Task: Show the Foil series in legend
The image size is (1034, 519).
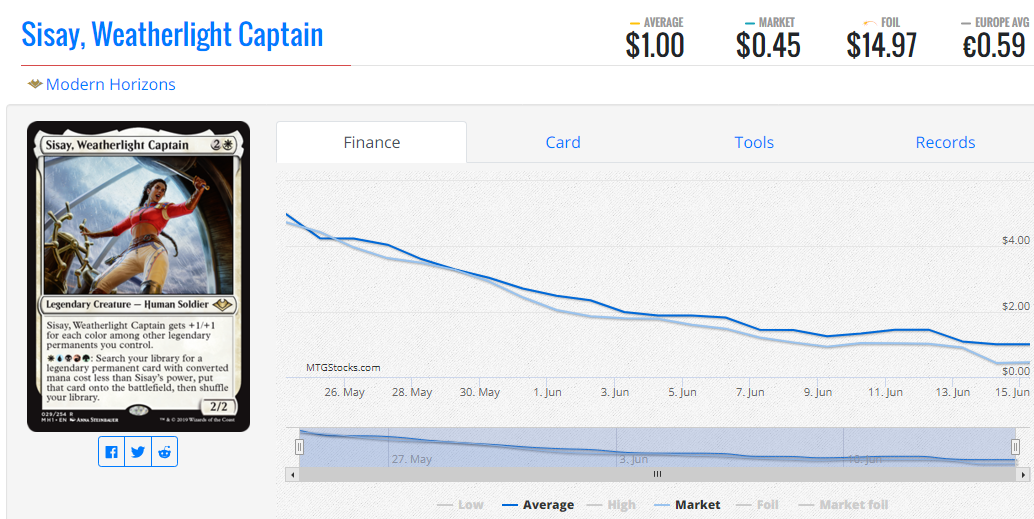Action: (x=757, y=505)
